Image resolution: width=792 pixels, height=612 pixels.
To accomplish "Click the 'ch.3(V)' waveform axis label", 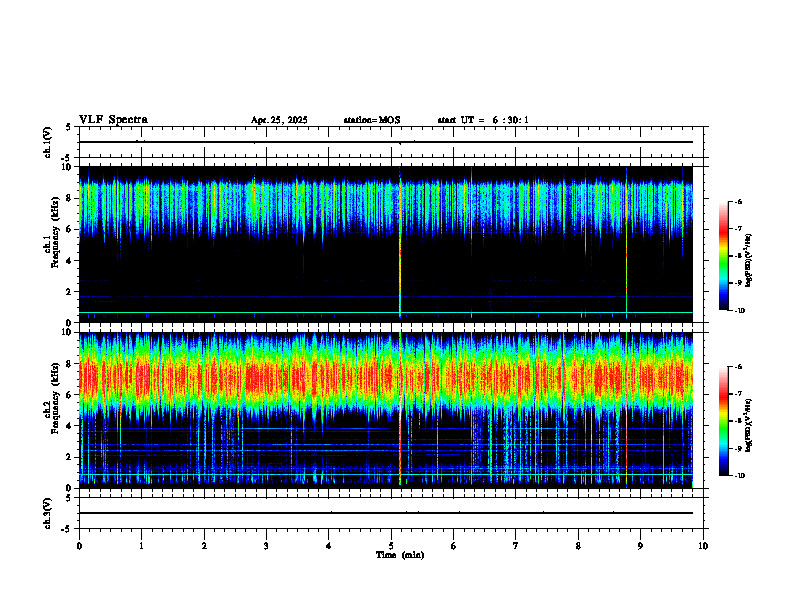I will point(48,513).
